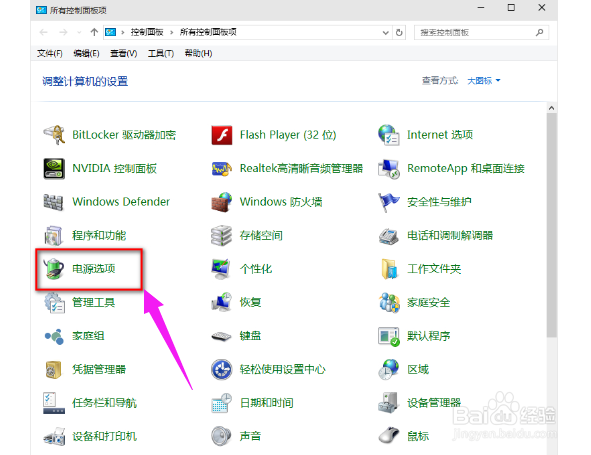
Task: Click the scrollbar up arrow
Action: pos(552,108)
